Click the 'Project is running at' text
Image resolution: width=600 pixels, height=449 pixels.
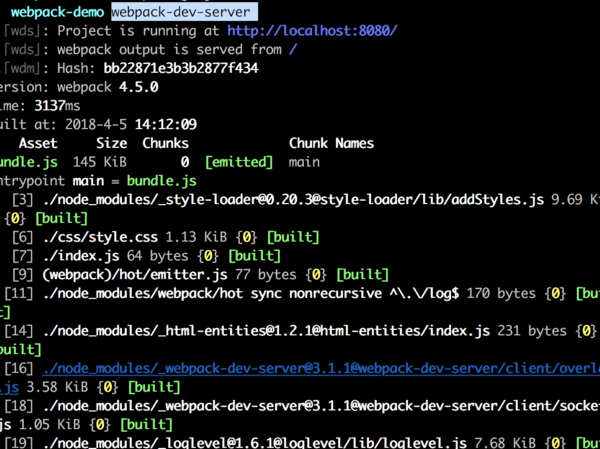(138, 31)
